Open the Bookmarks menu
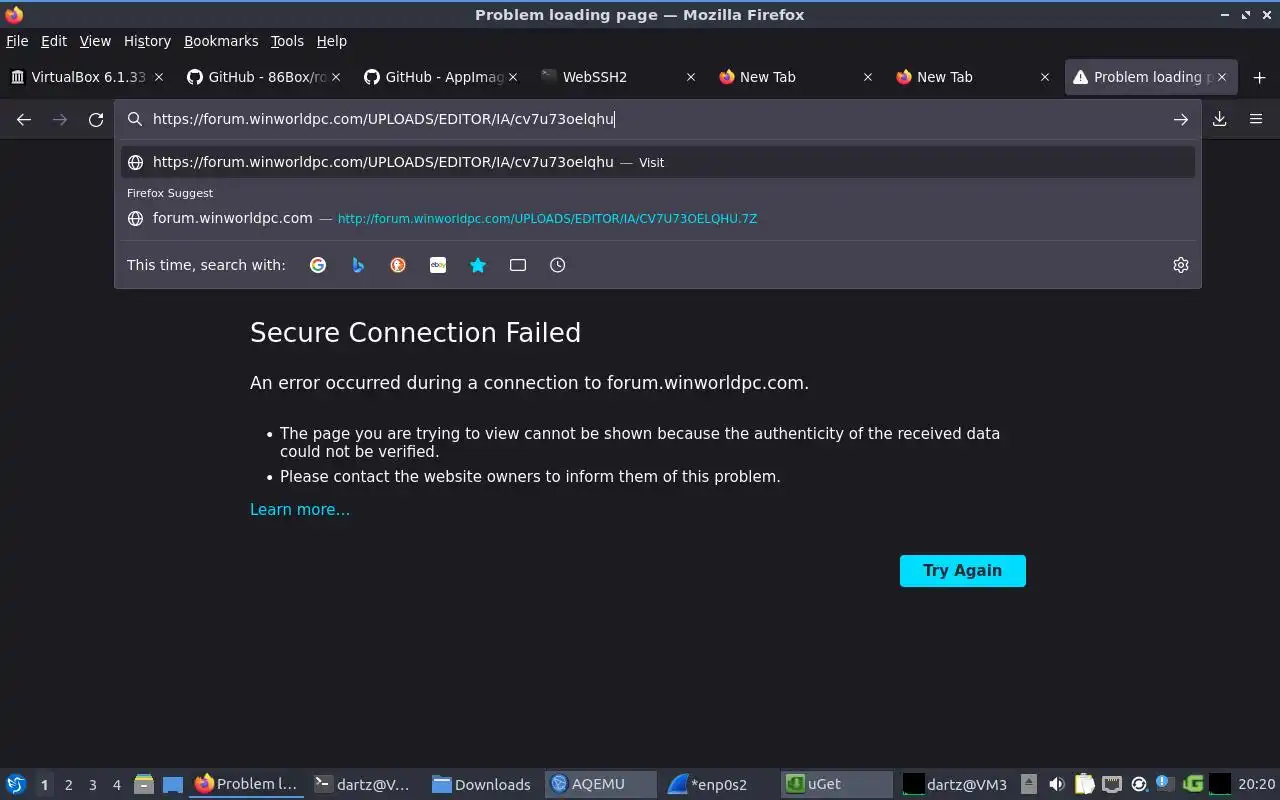This screenshot has height=800, width=1280. pos(221,41)
